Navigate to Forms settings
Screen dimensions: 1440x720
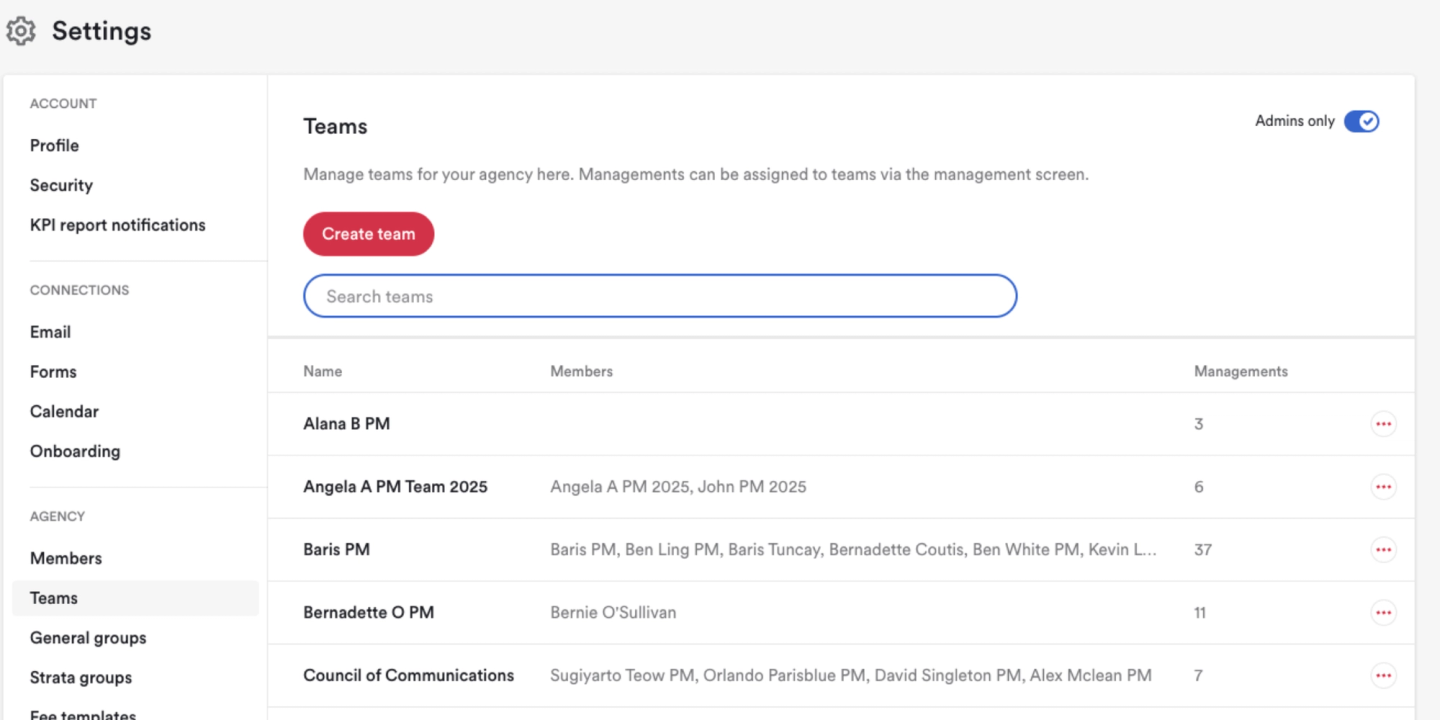pos(53,372)
